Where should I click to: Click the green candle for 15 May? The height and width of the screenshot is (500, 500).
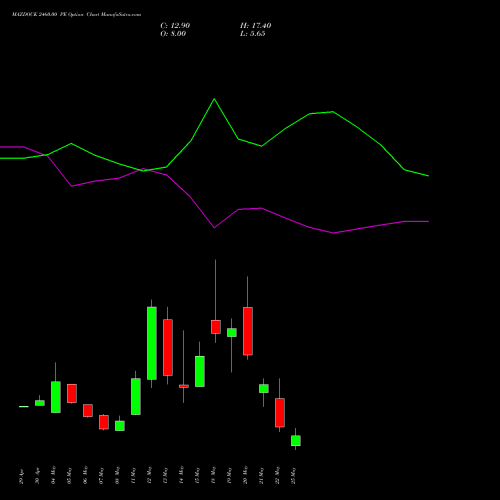coord(200,371)
